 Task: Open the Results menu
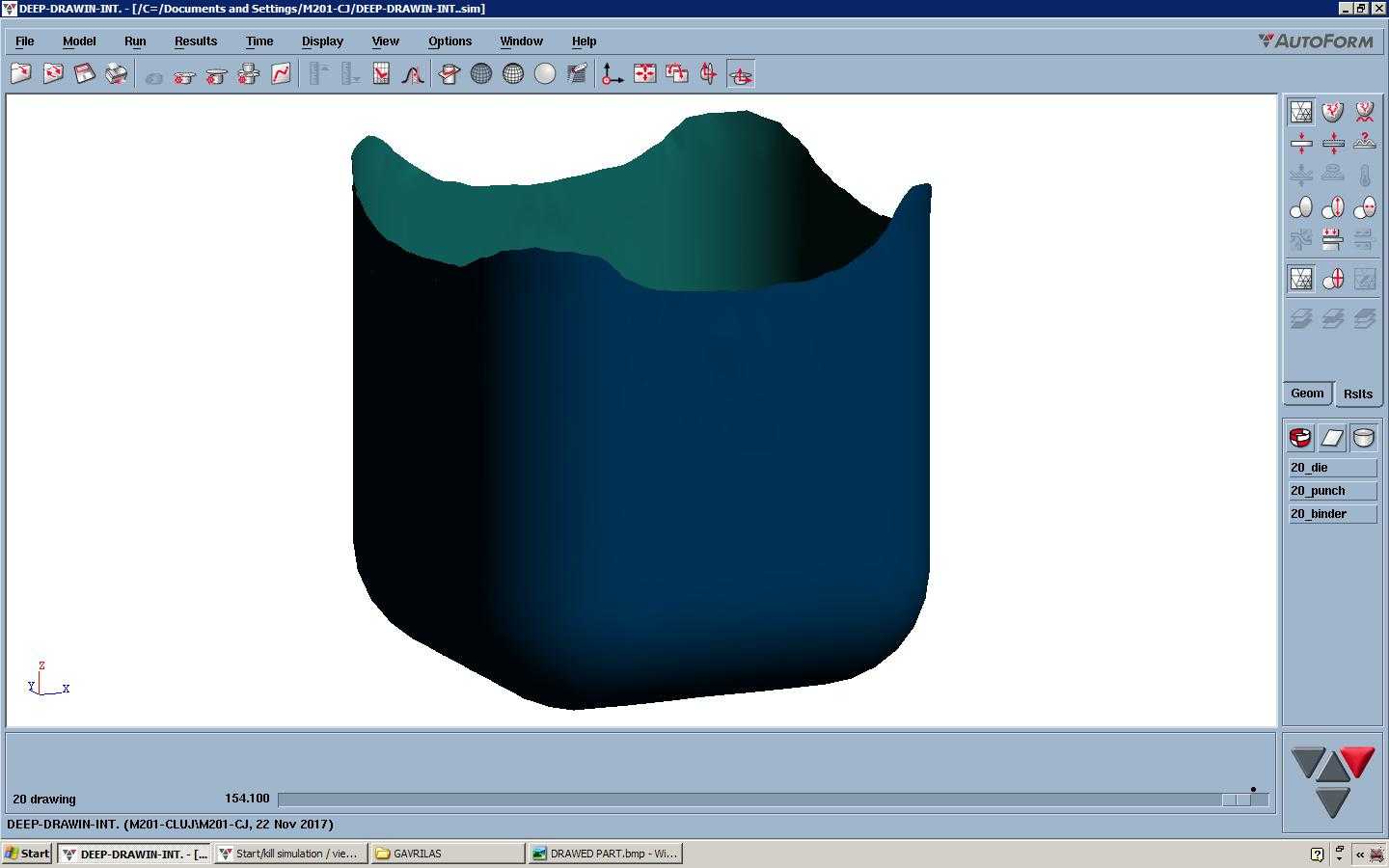point(196,41)
